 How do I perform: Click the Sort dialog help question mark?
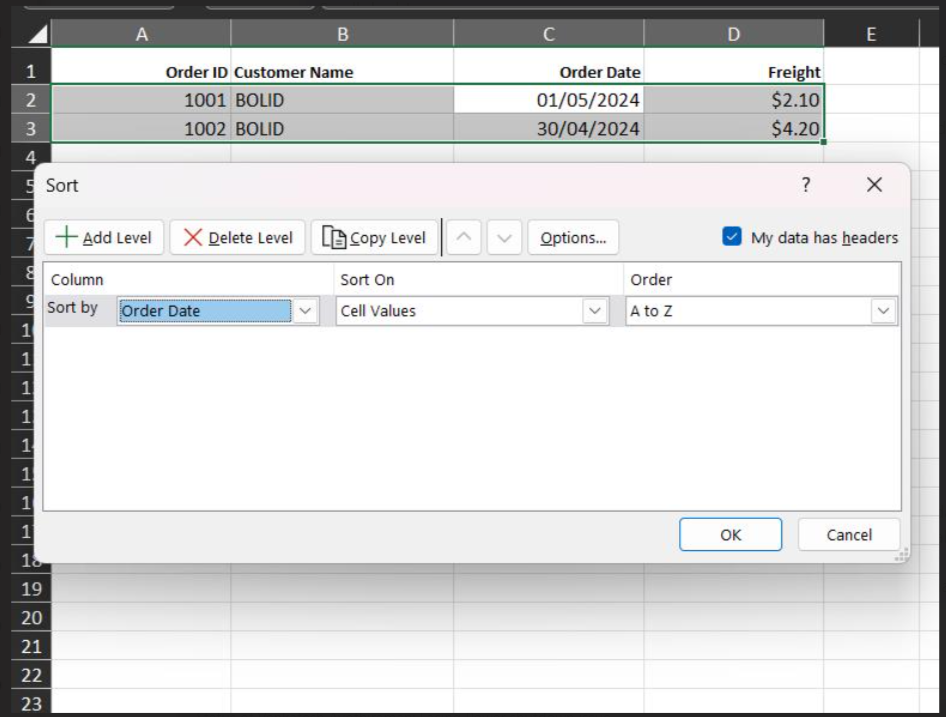click(x=806, y=185)
